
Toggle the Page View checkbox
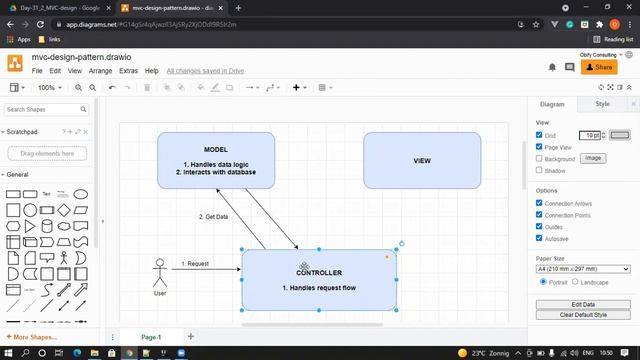[539, 147]
